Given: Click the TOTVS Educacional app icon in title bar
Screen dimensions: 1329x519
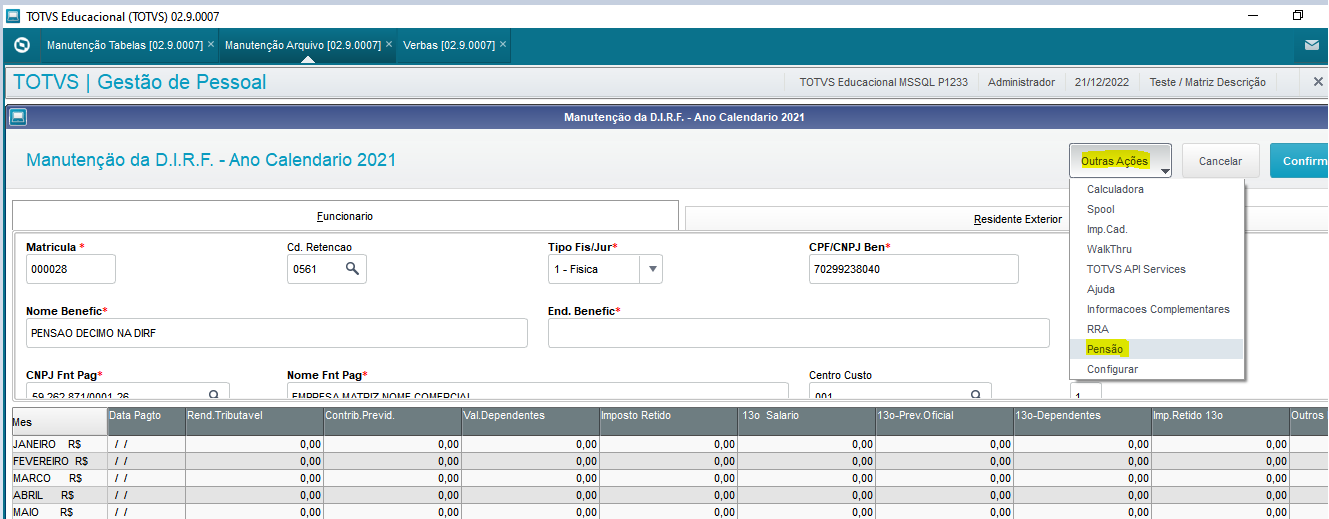Looking at the screenshot, I should (13, 16).
